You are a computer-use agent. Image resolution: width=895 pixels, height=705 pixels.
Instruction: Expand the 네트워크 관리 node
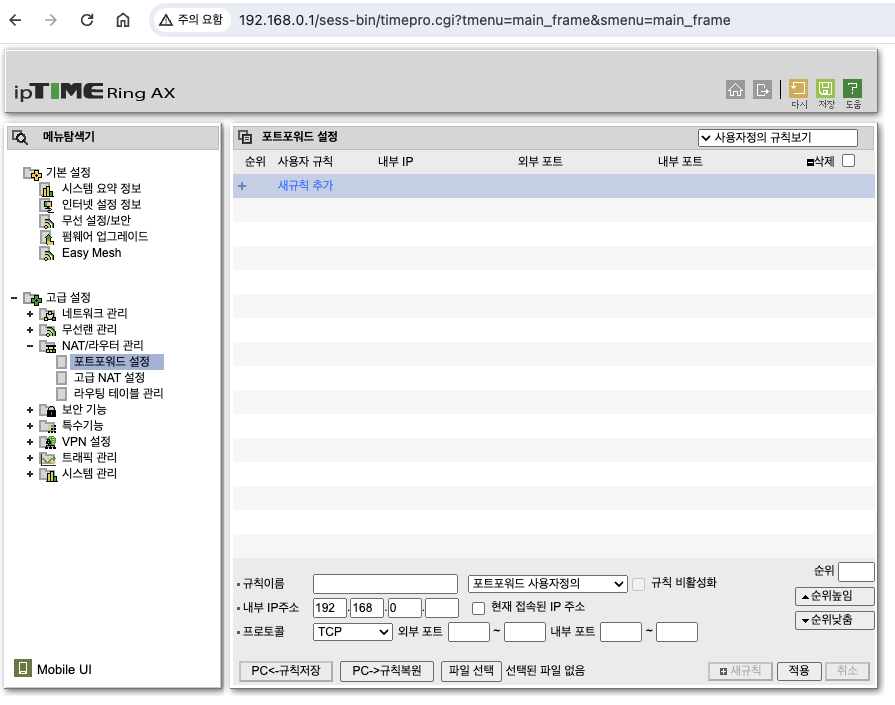click(30, 314)
